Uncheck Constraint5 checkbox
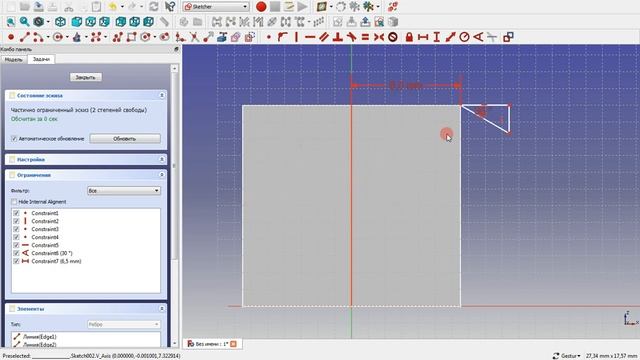Screen dimensions: 640x360 click(x=16, y=245)
